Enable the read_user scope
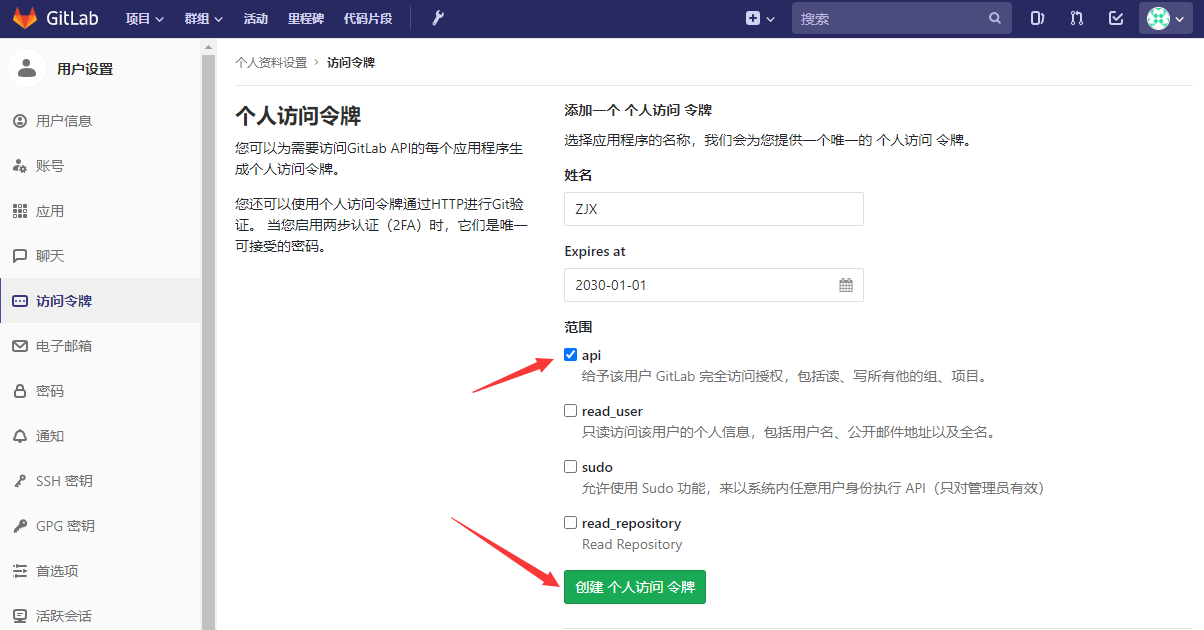The width and height of the screenshot is (1204, 630). 570,410
